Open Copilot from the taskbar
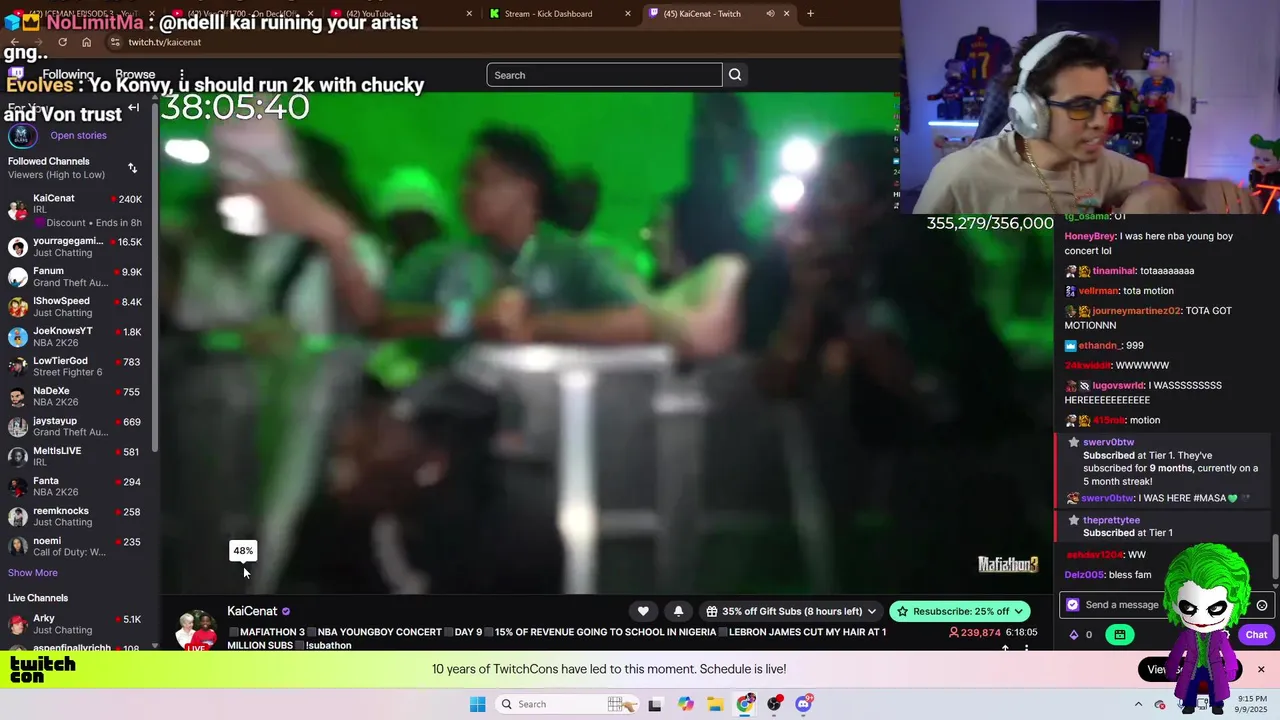Image resolution: width=1280 pixels, height=720 pixels. pos(685,704)
